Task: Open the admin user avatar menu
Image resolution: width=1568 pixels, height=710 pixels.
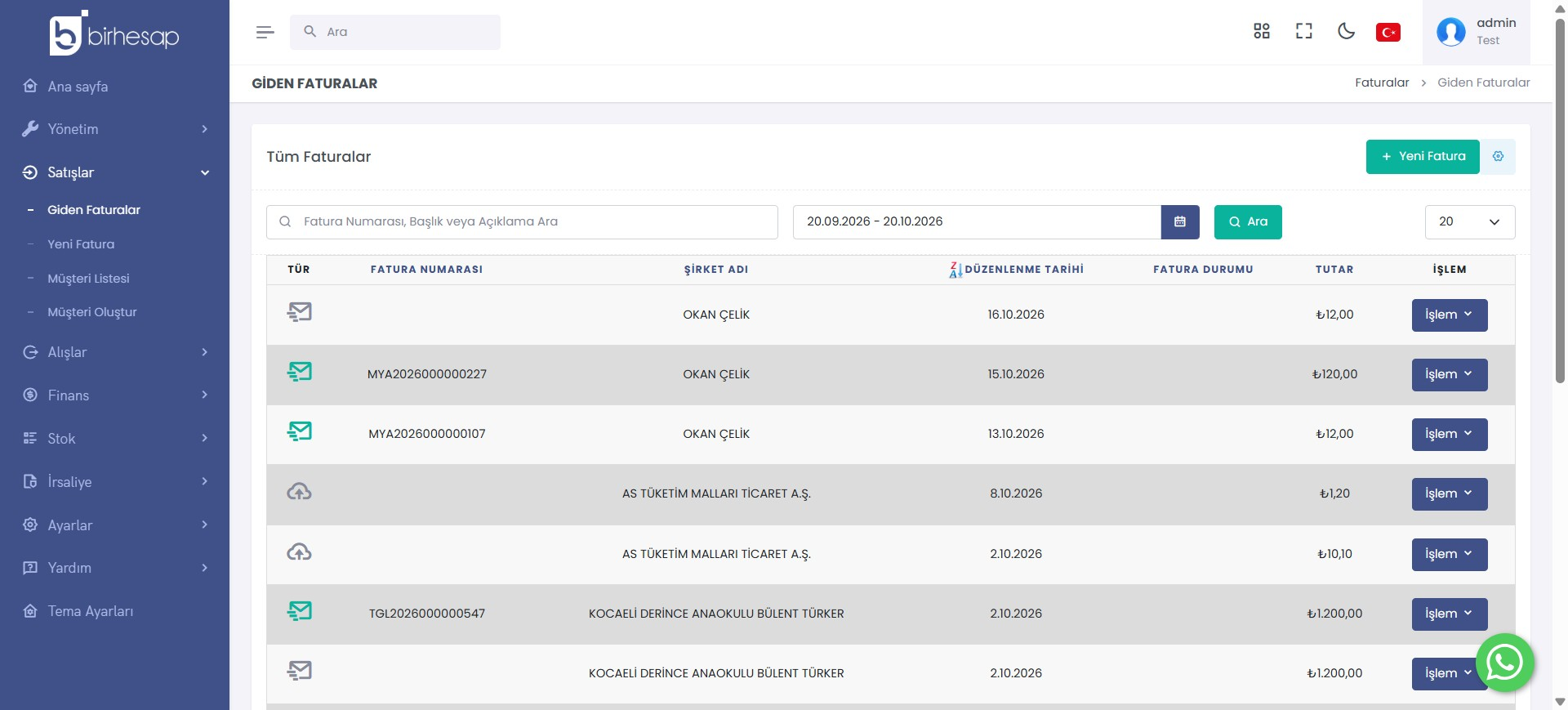Action: [1477, 32]
